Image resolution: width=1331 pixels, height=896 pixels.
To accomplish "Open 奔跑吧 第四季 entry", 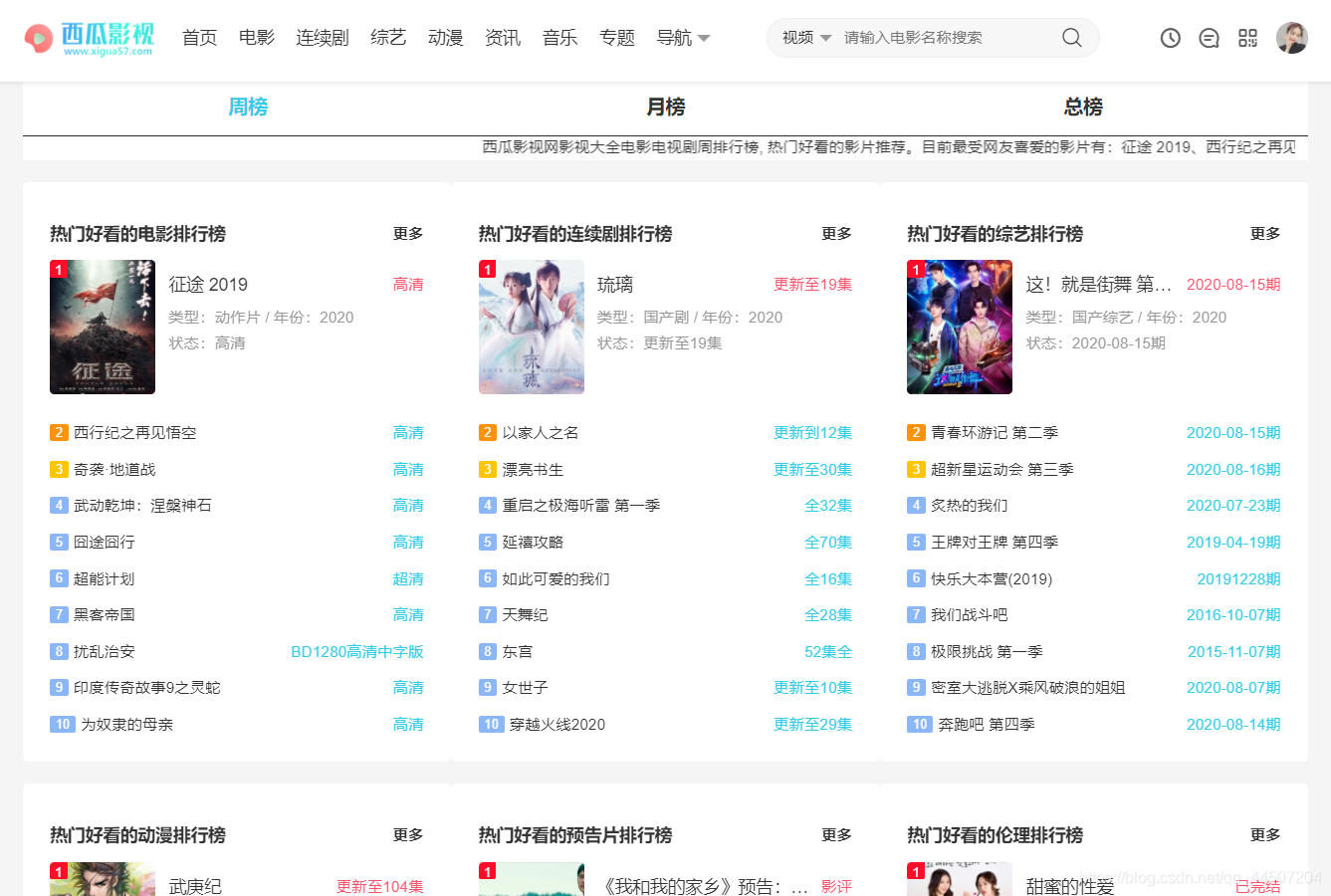I will [987, 724].
